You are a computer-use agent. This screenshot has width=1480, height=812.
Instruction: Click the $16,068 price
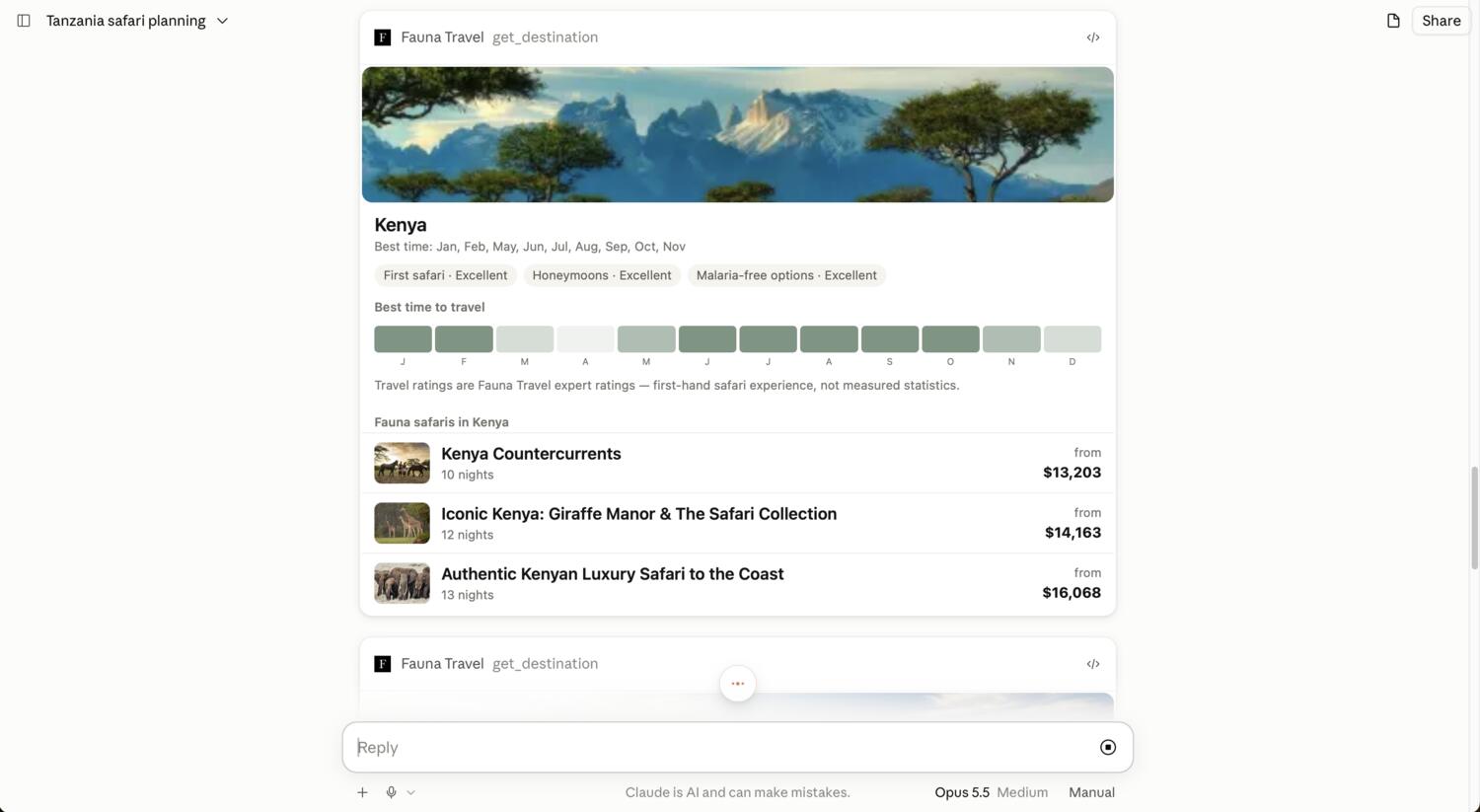[1072, 593]
